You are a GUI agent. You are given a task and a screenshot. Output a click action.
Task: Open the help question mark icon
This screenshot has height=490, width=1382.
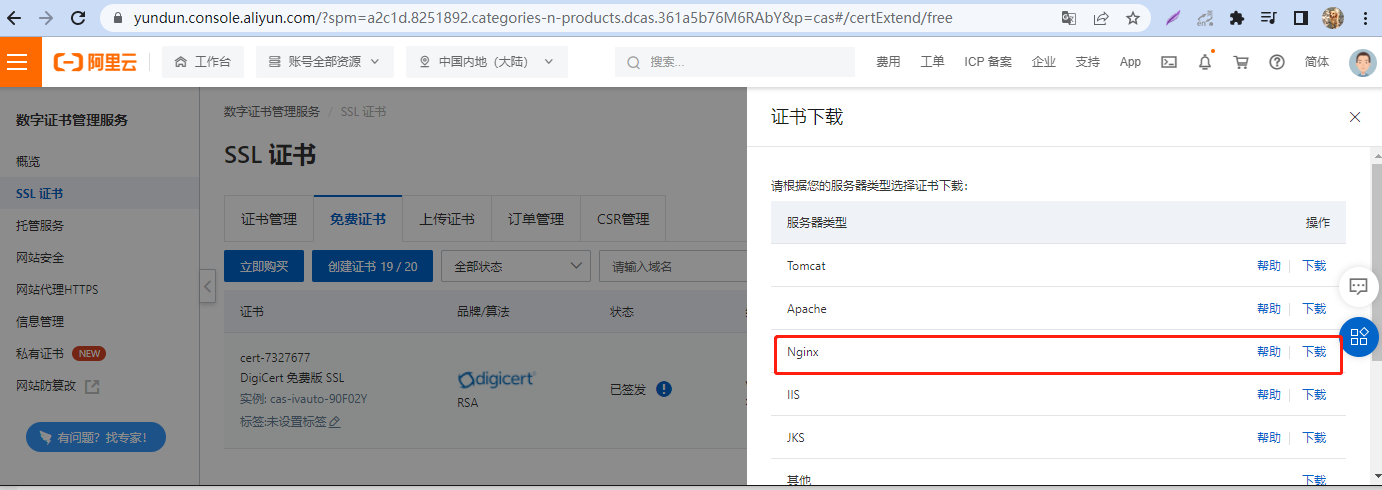click(x=1277, y=62)
